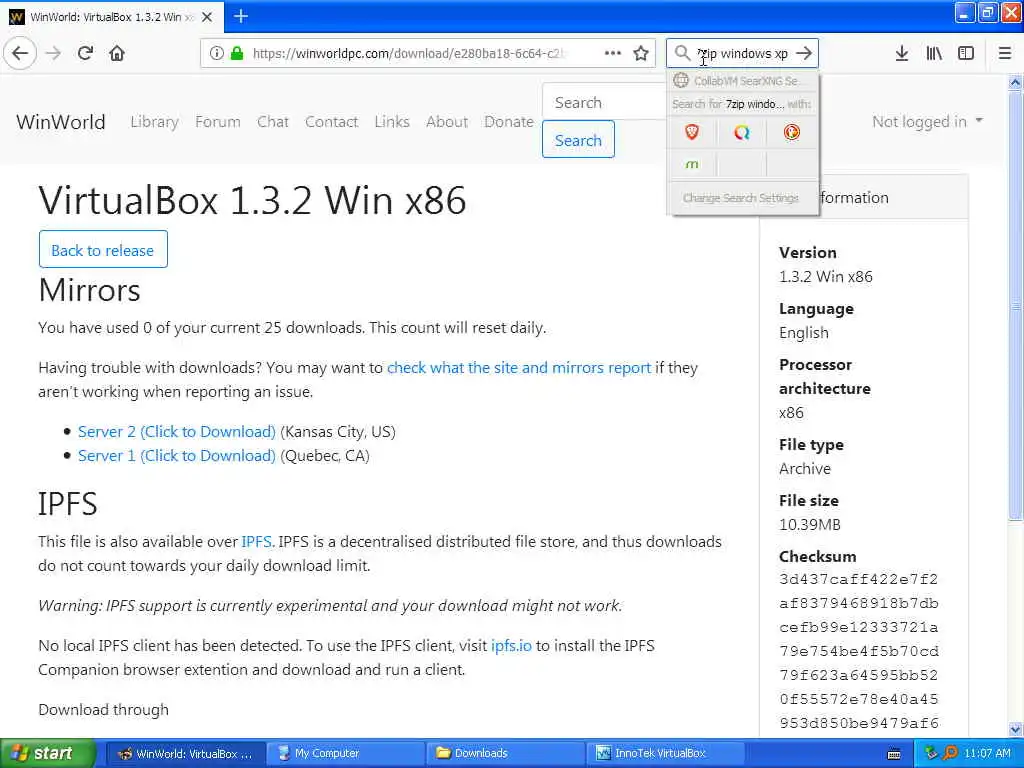Click the 11:07 AM taskbar clock

point(987,754)
